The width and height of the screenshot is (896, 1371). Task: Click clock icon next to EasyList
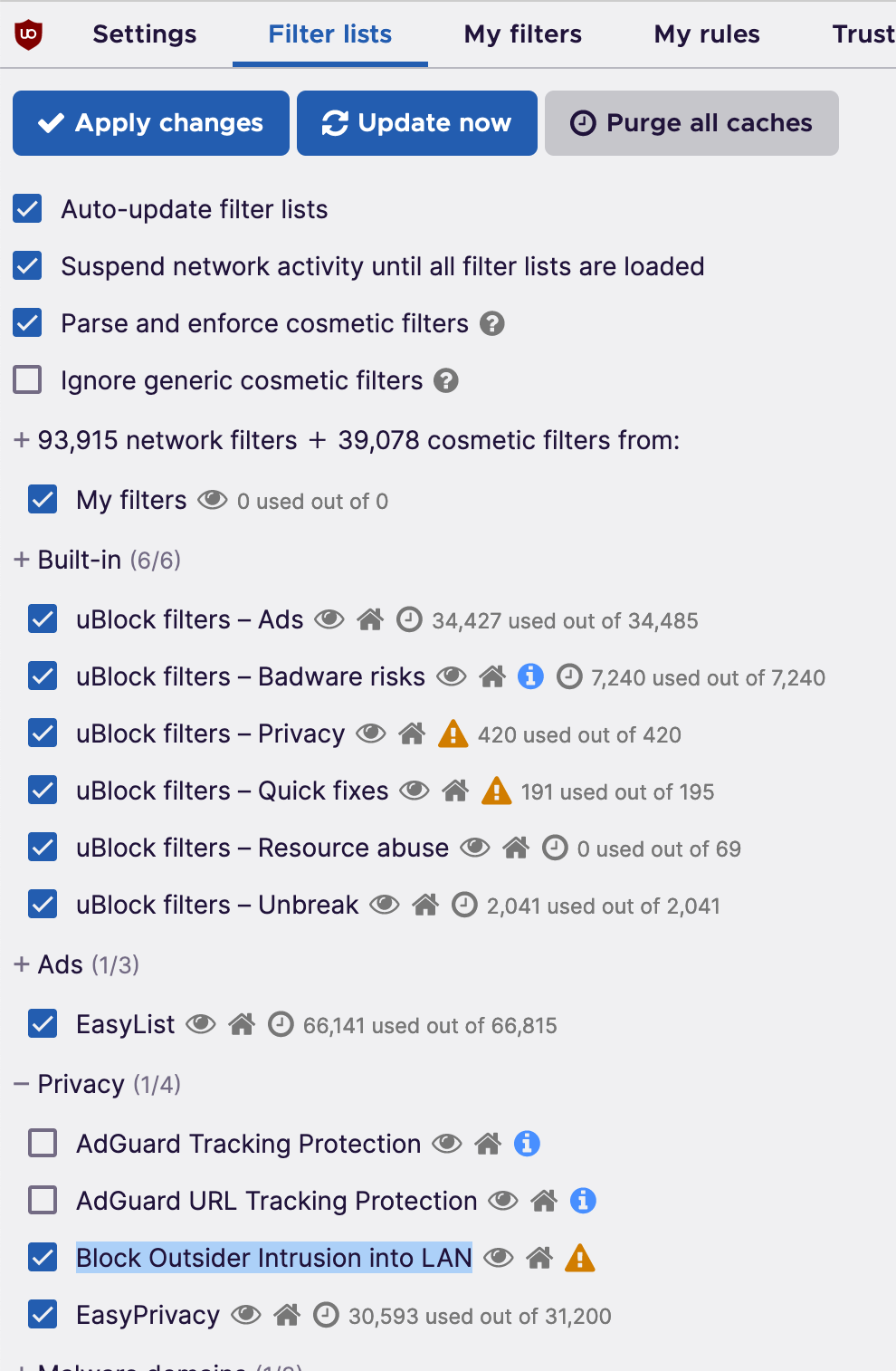tap(281, 1024)
